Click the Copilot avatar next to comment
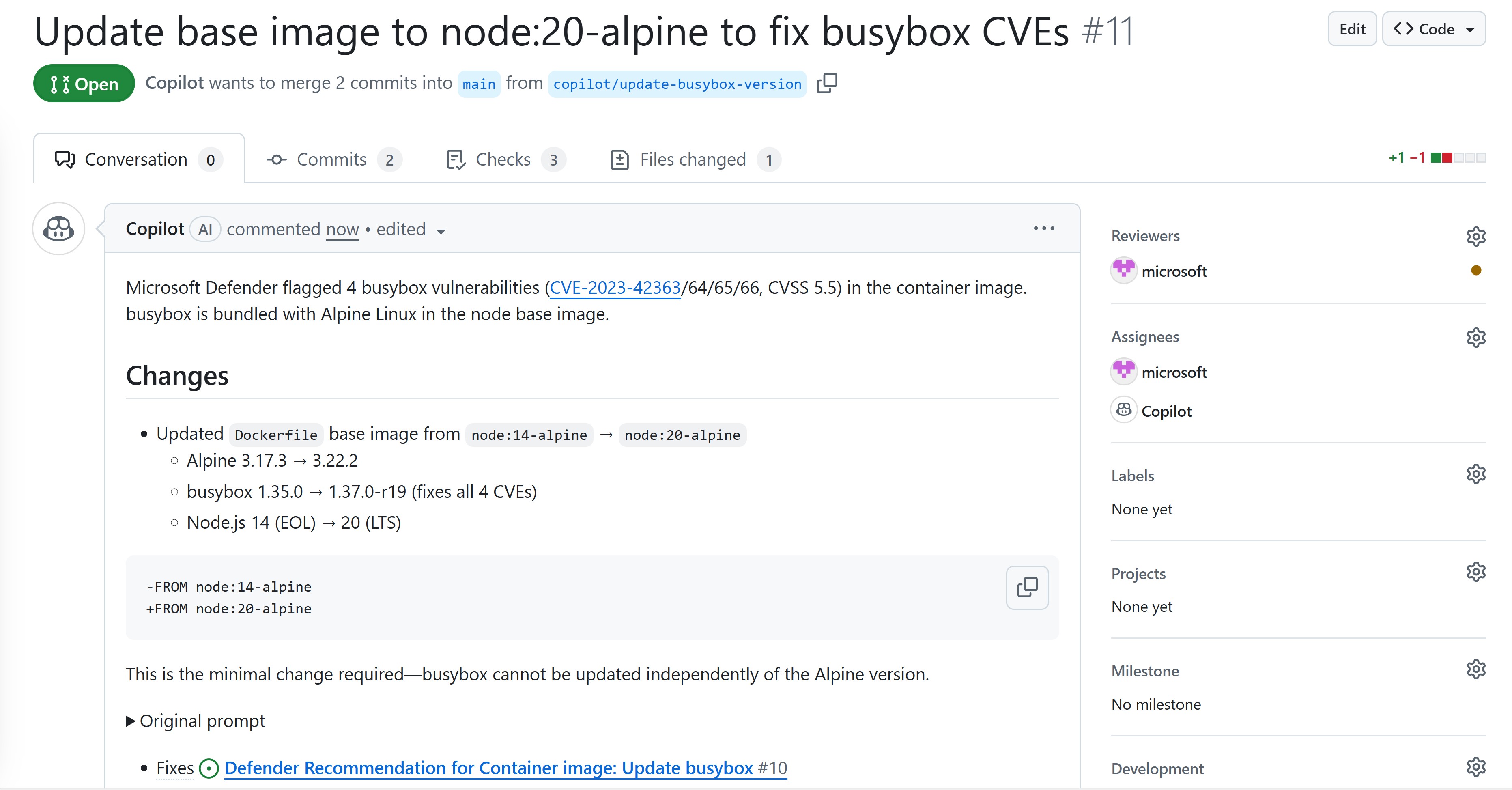Image resolution: width=1512 pixels, height=790 pixels. click(59, 229)
